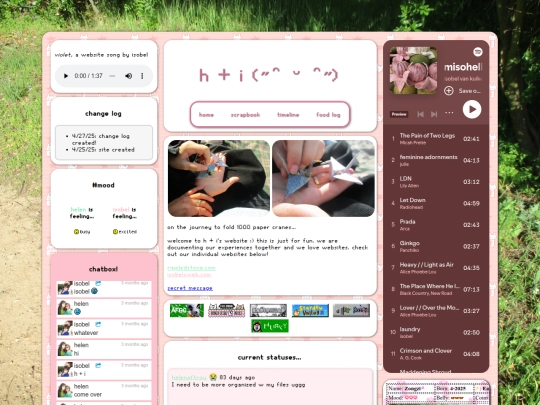Go to the timeline page
This screenshot has width=540, height=405.
tap(288, 115)
